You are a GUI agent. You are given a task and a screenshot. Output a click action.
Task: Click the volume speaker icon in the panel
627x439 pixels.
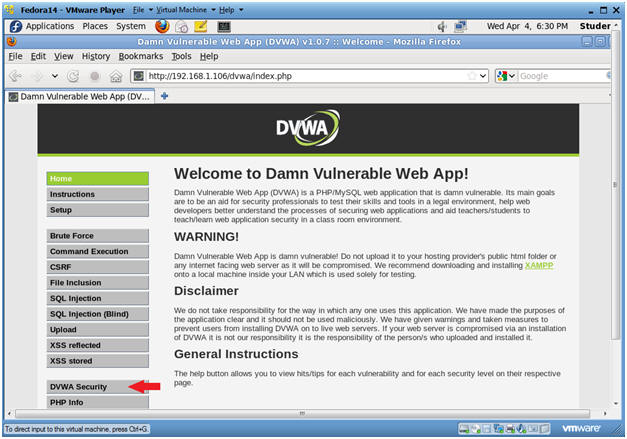441,27
